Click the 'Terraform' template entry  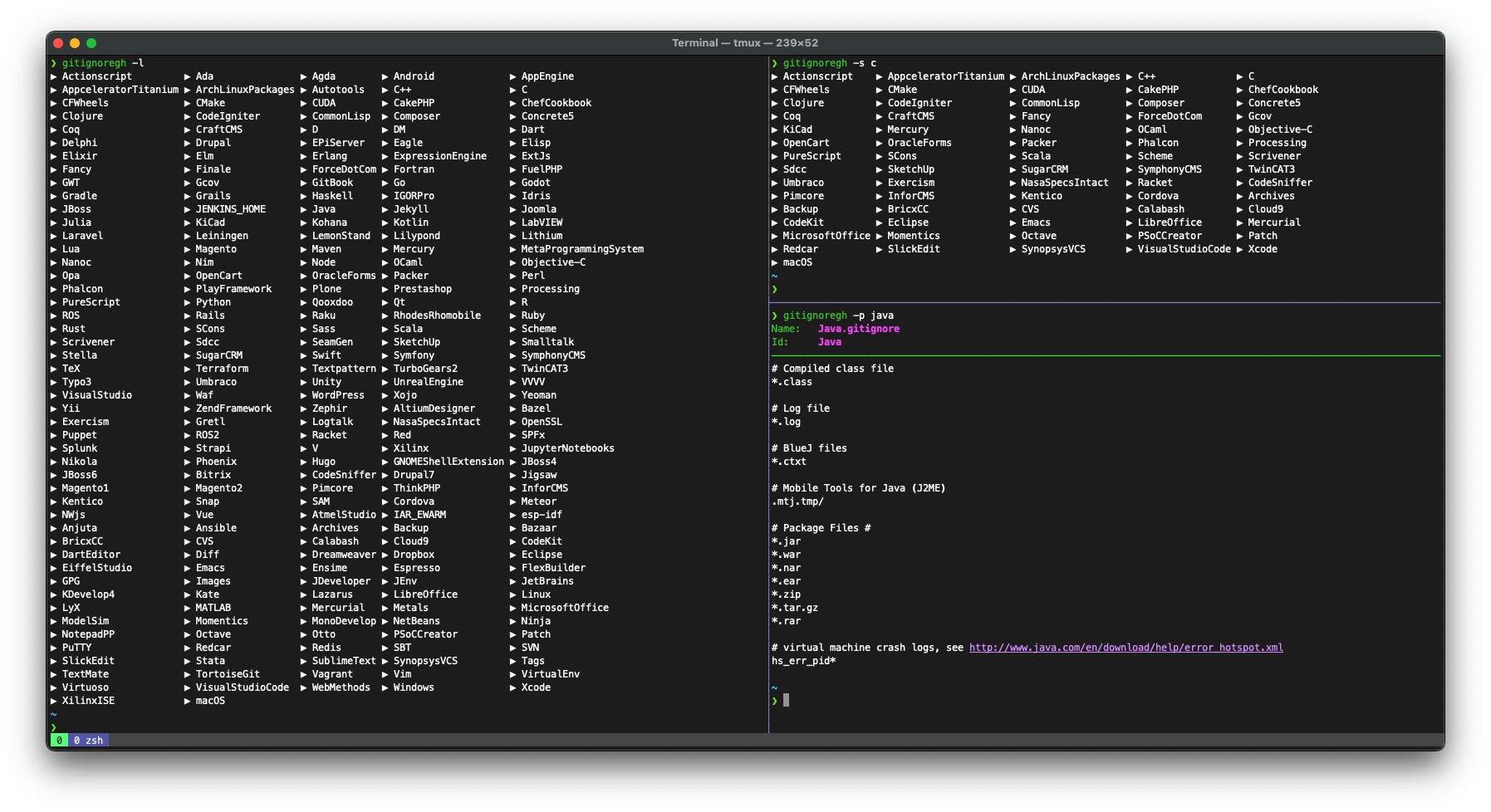pos(222,369)
